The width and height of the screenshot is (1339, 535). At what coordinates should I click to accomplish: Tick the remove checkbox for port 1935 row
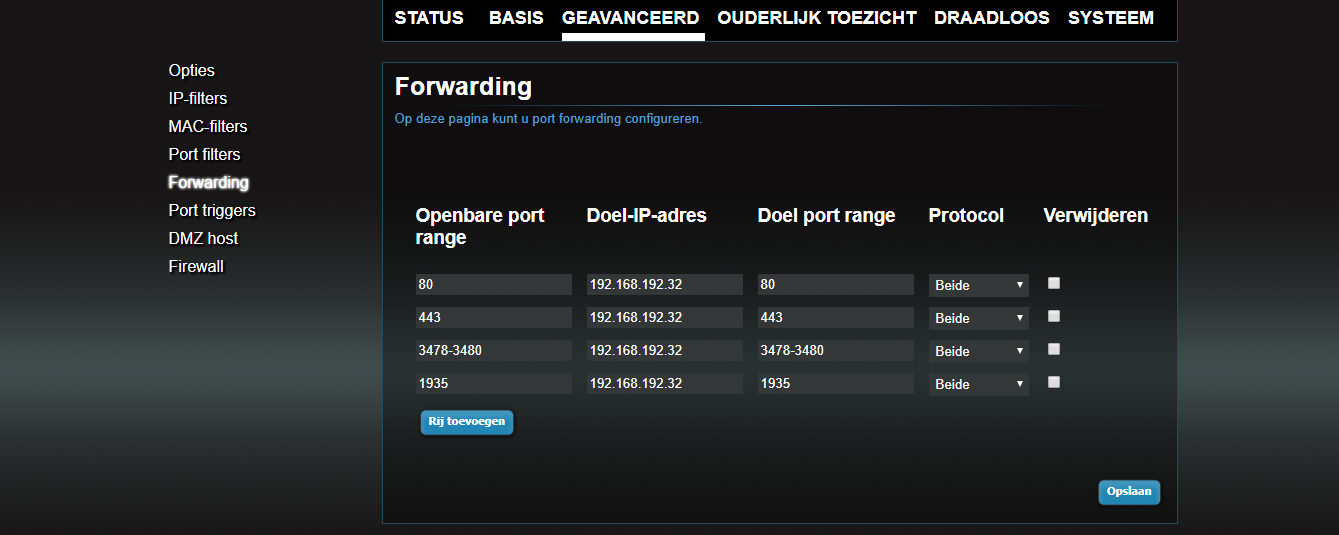(x=1053, y=382)
